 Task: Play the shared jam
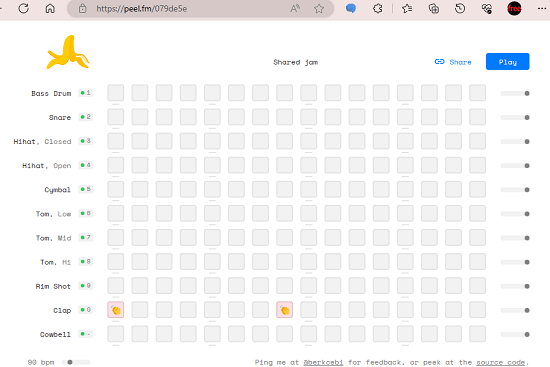508,62
